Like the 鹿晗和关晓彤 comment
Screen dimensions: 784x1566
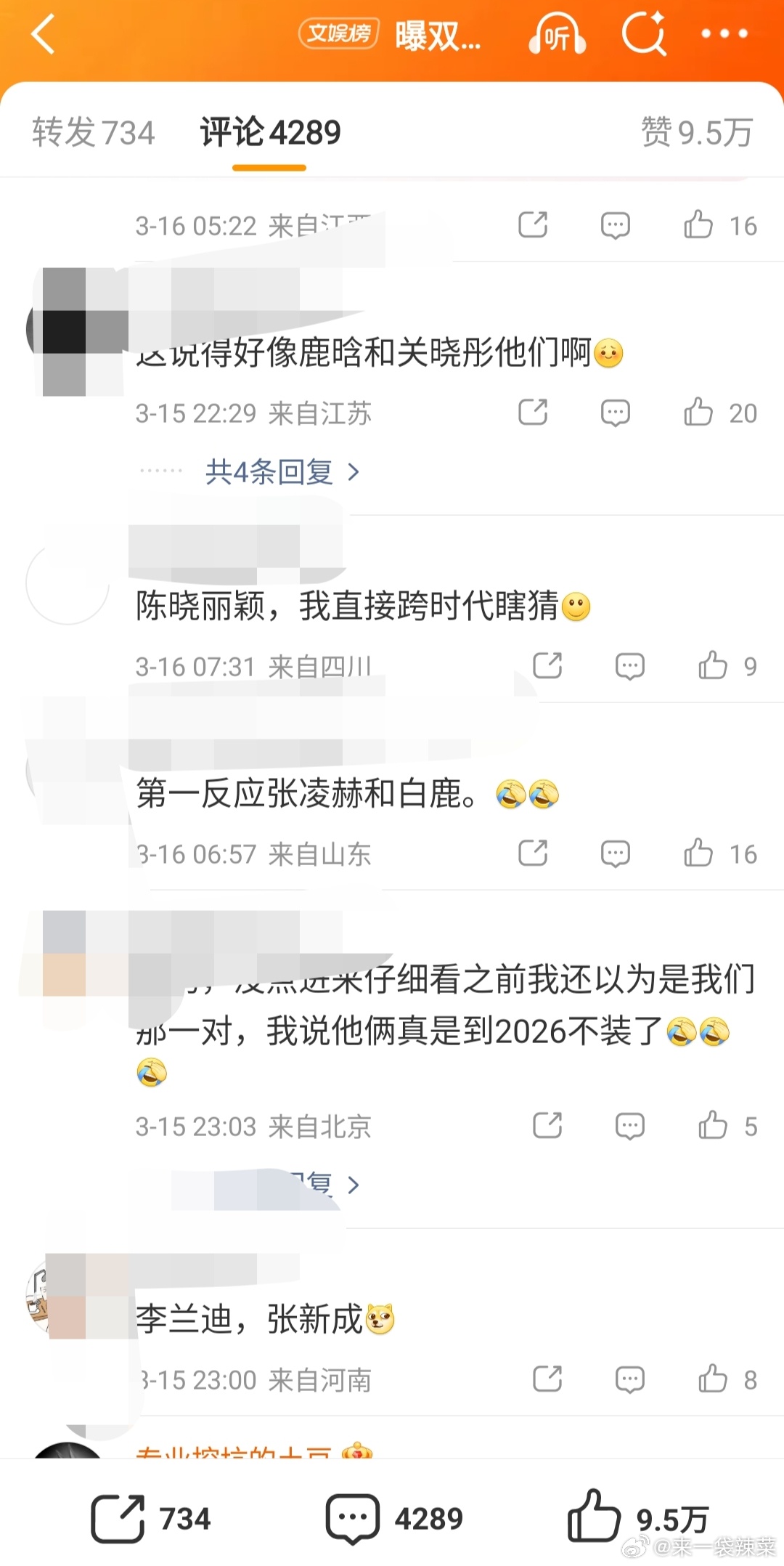[x=698, y=413]
